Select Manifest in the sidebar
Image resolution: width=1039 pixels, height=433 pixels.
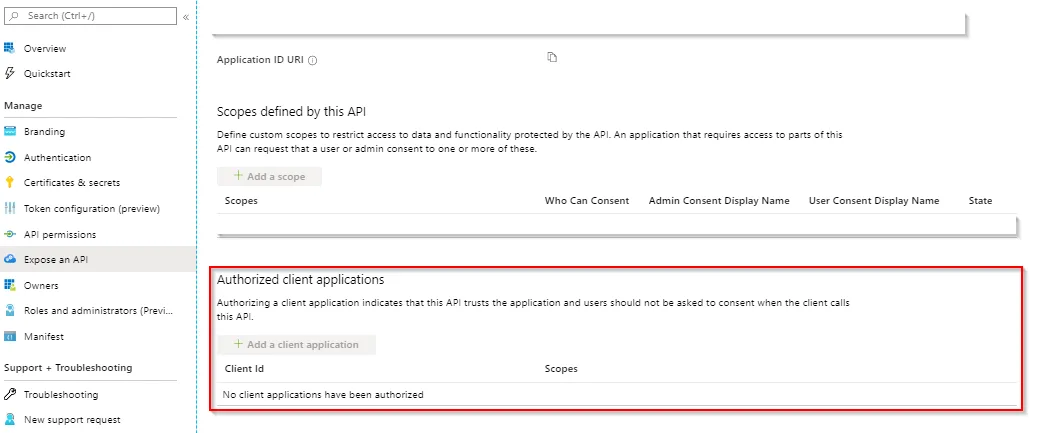pos(44,336)
